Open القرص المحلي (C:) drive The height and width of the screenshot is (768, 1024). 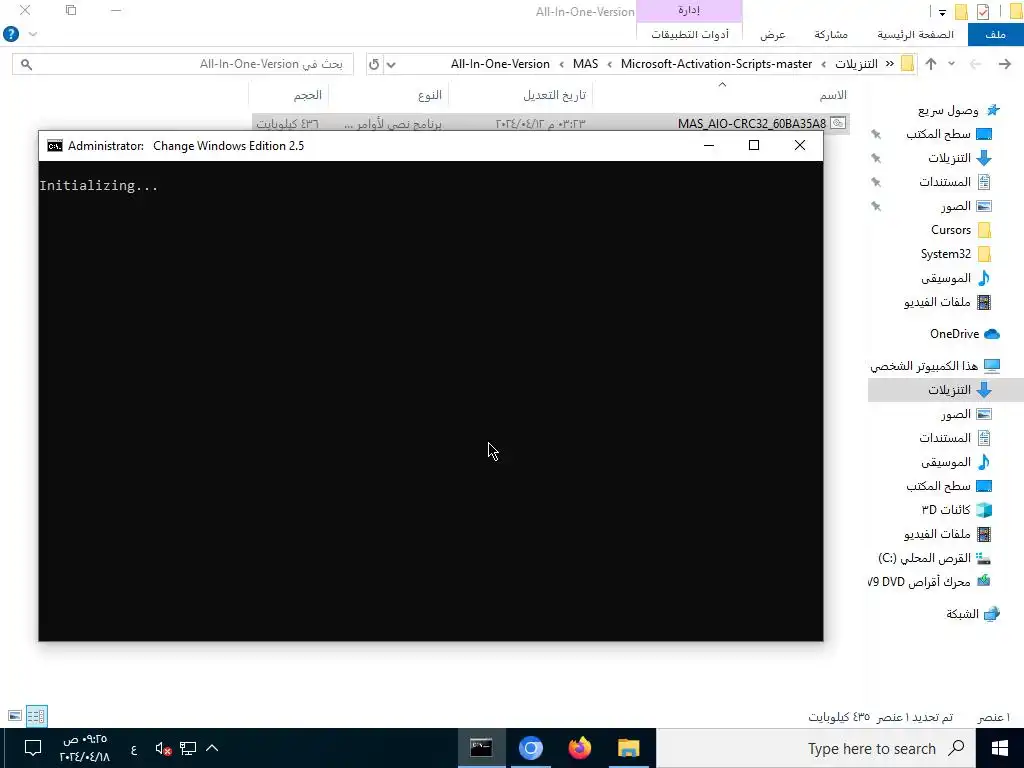(x=934, y=558)
